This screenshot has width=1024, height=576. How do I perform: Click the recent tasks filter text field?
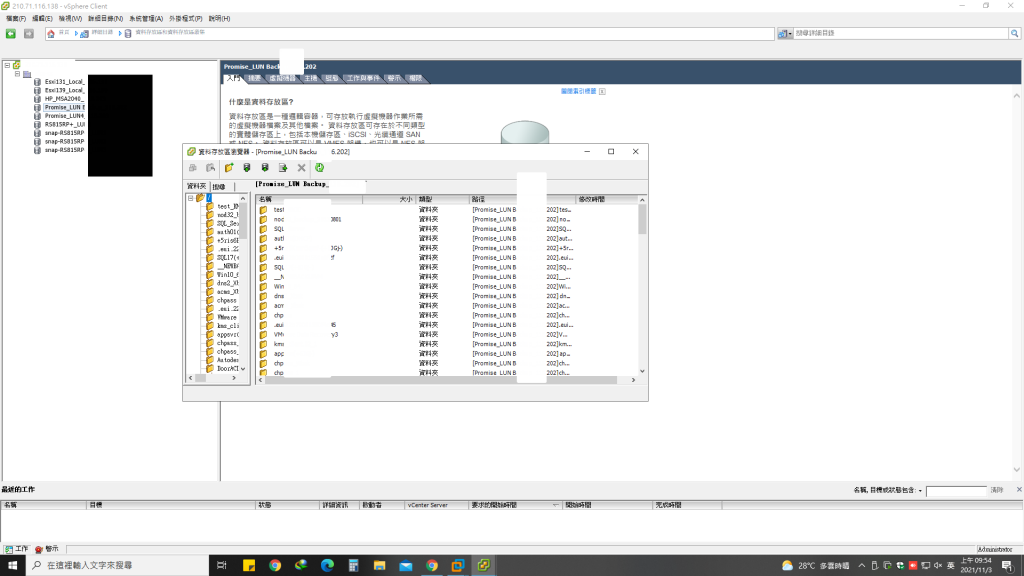point(955,490)
